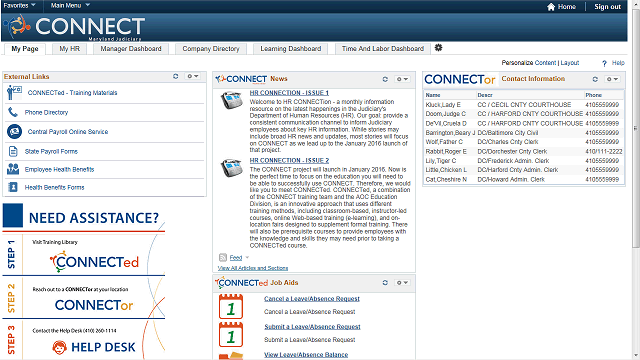This screenshot has width=640, height=360.
Task: Refresh the External Links pagelet
Action: pyautogui.click(x=176, y=76)
